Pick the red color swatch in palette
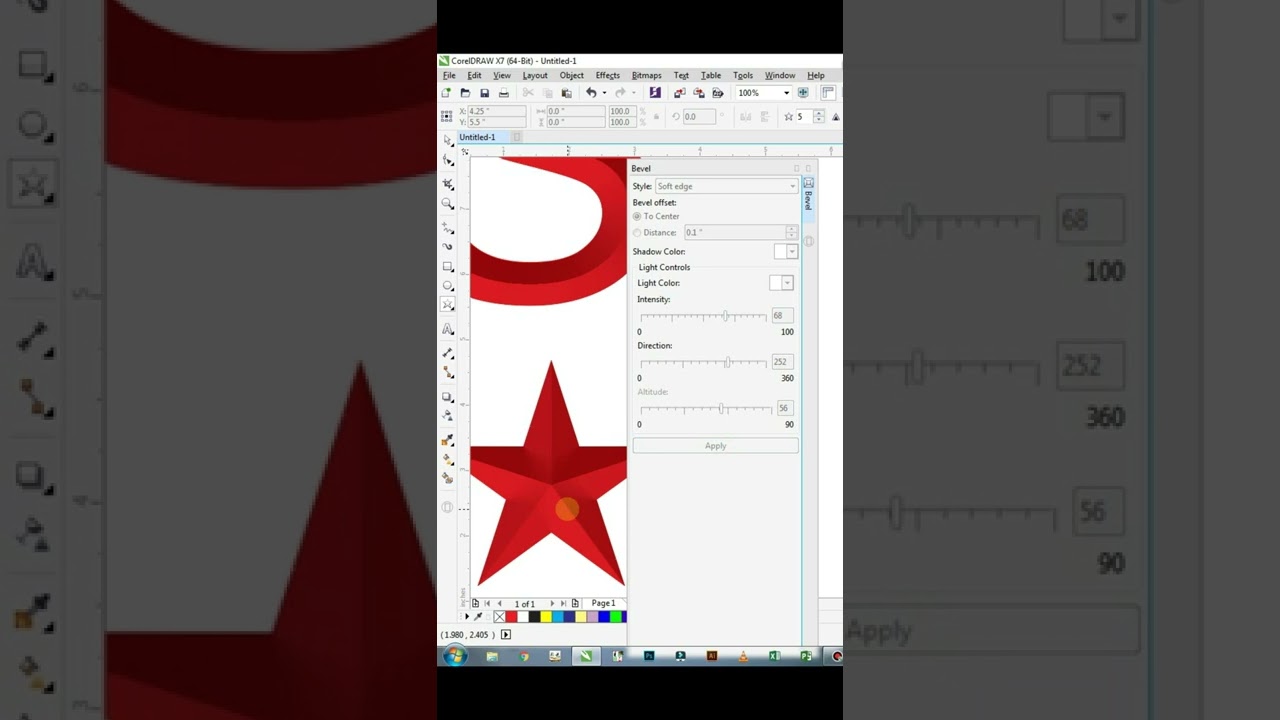 click(x=511, y=617)
